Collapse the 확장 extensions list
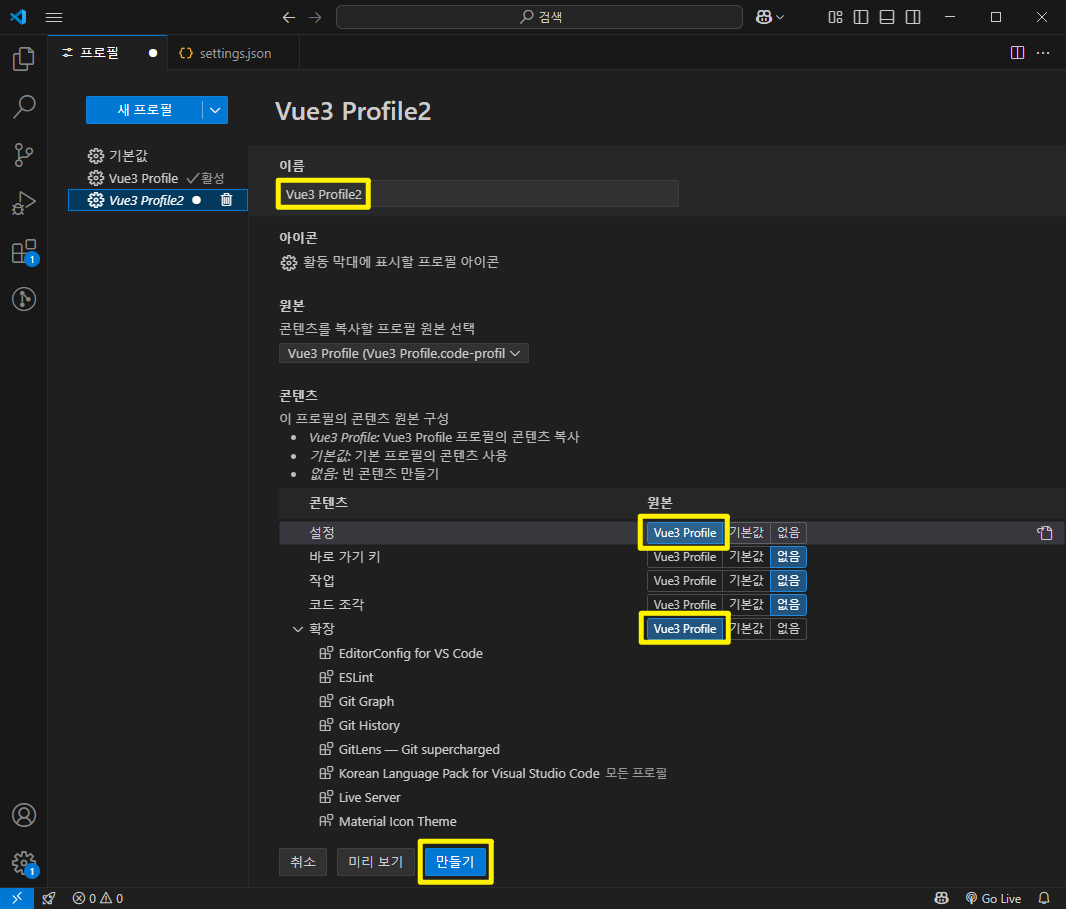The image size is (1066, 909). point(297,629)
